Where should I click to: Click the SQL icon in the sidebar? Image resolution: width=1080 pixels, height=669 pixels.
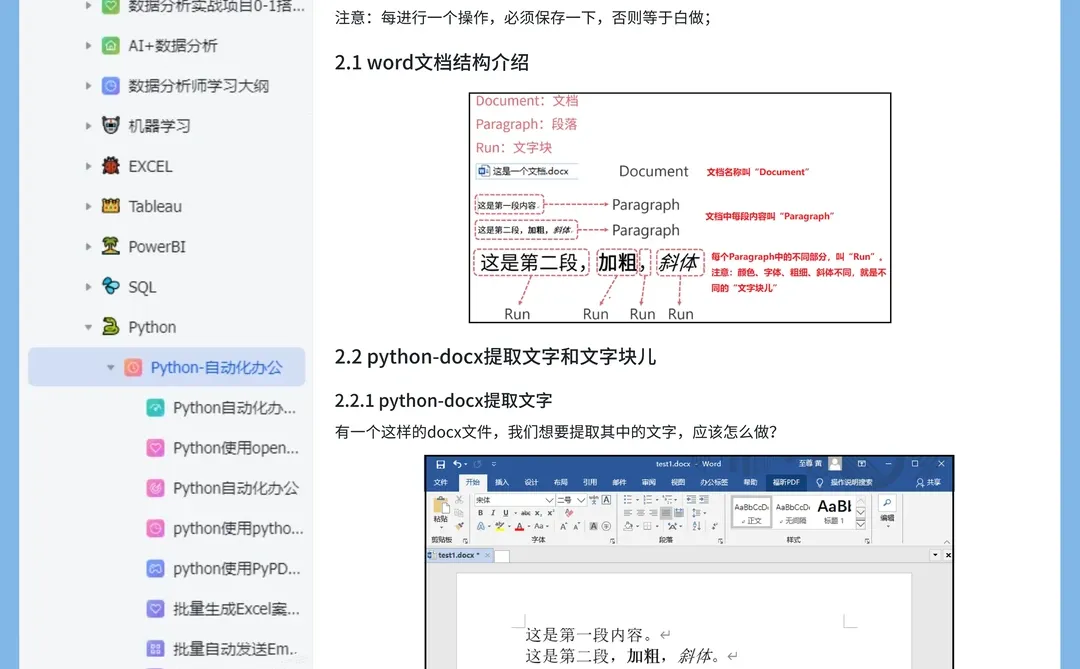point(110,287)
